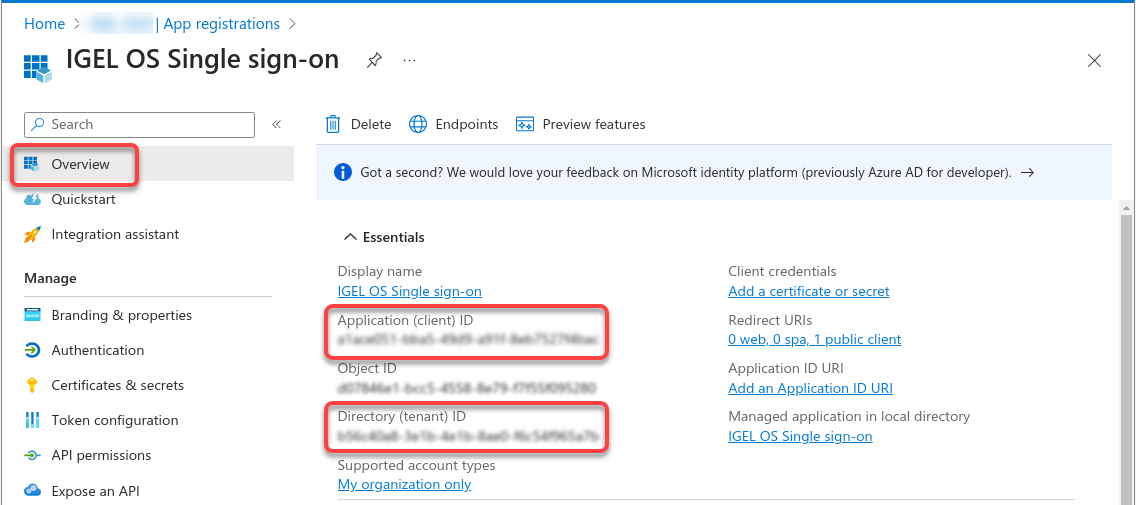The image size is (1136, 505).
Task: Open Overview in the left menu
Action: click(80, 165)
